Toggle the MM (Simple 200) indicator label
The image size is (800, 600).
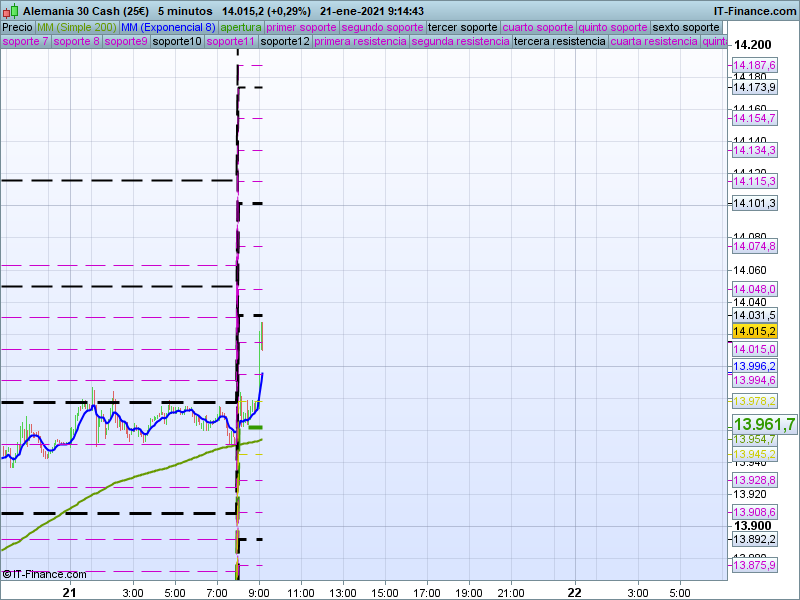coord(76,27)
